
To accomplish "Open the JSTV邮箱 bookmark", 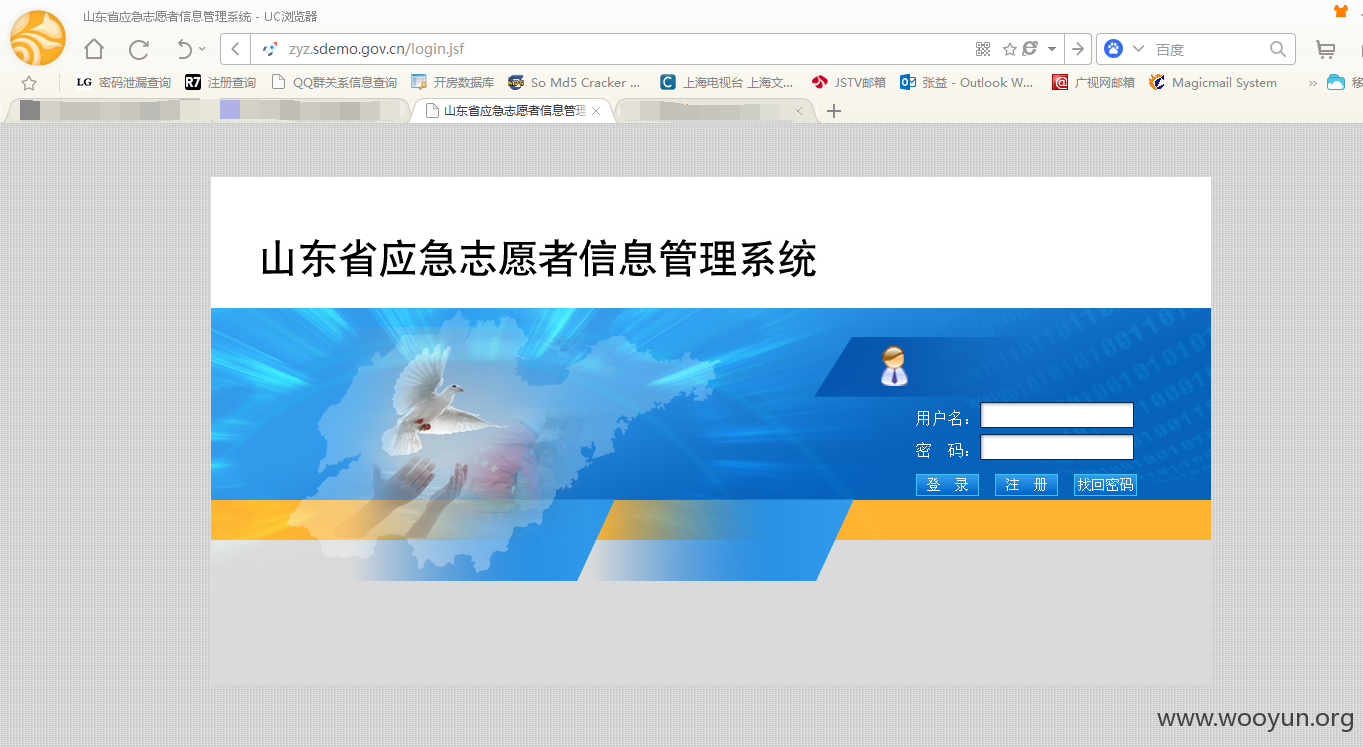I will pos(849,83).
